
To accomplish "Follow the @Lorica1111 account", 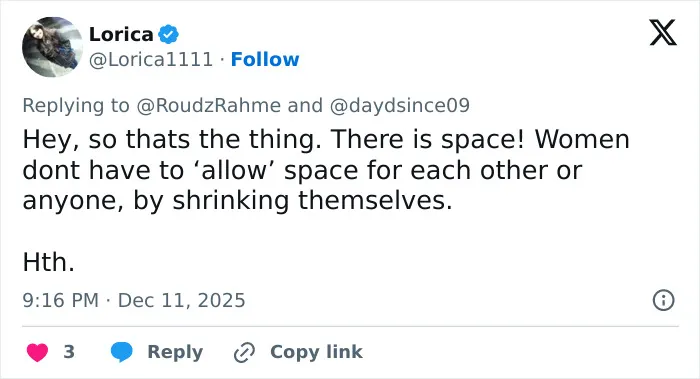I will (265, 59).
